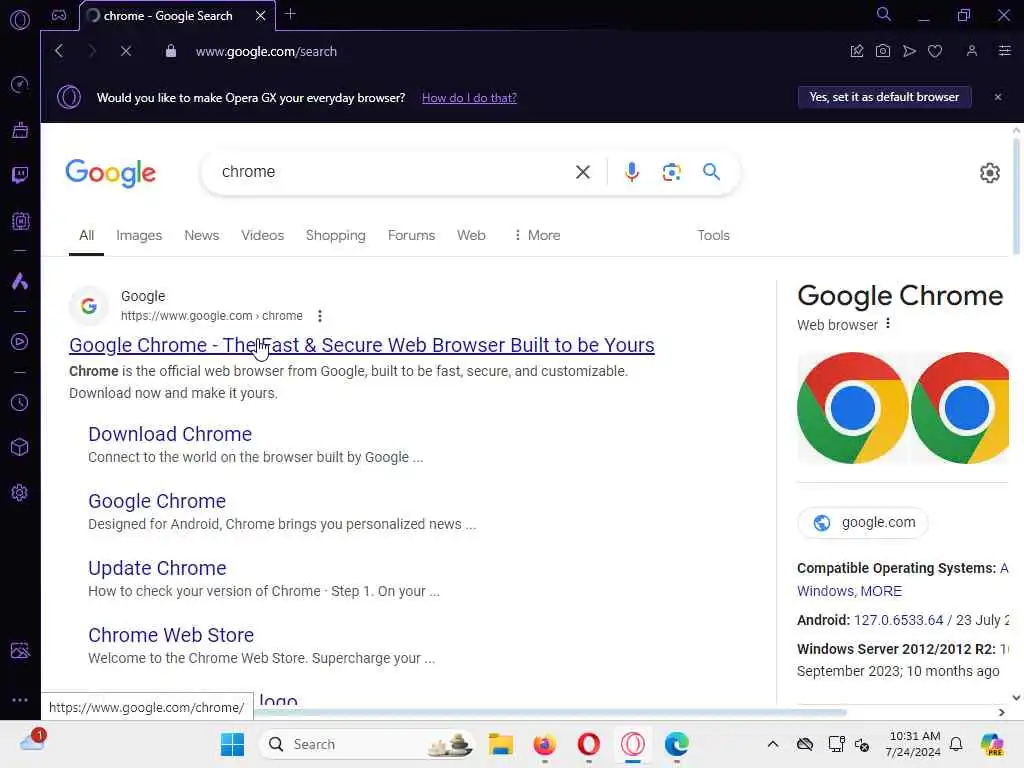1024x768 pixels.
Task: Switch to the Images tab
Action: pyautogui.click(x=139, y=235)
